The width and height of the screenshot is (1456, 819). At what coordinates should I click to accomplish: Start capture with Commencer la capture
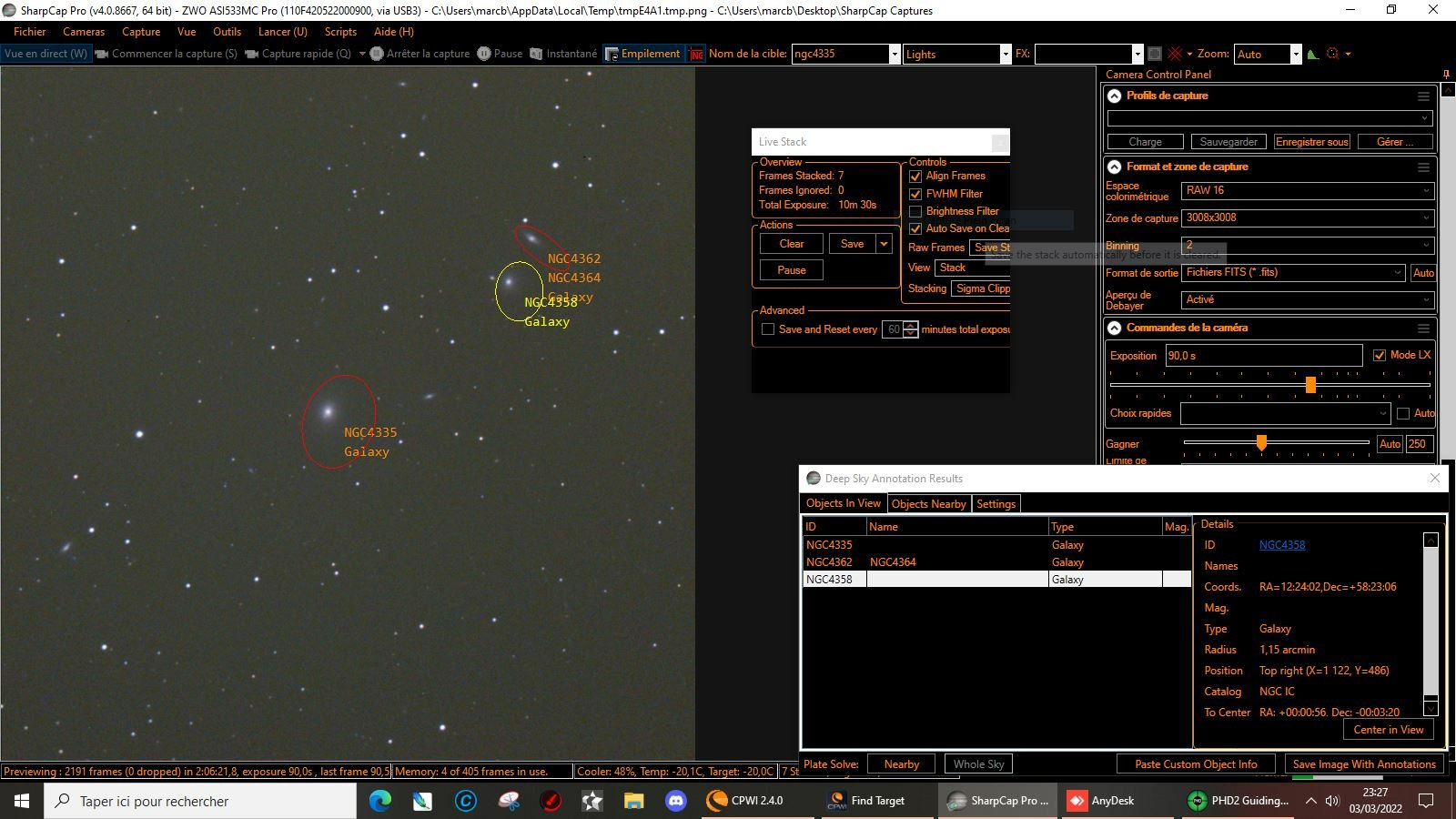pyautogui.click(x=167, y=54)
